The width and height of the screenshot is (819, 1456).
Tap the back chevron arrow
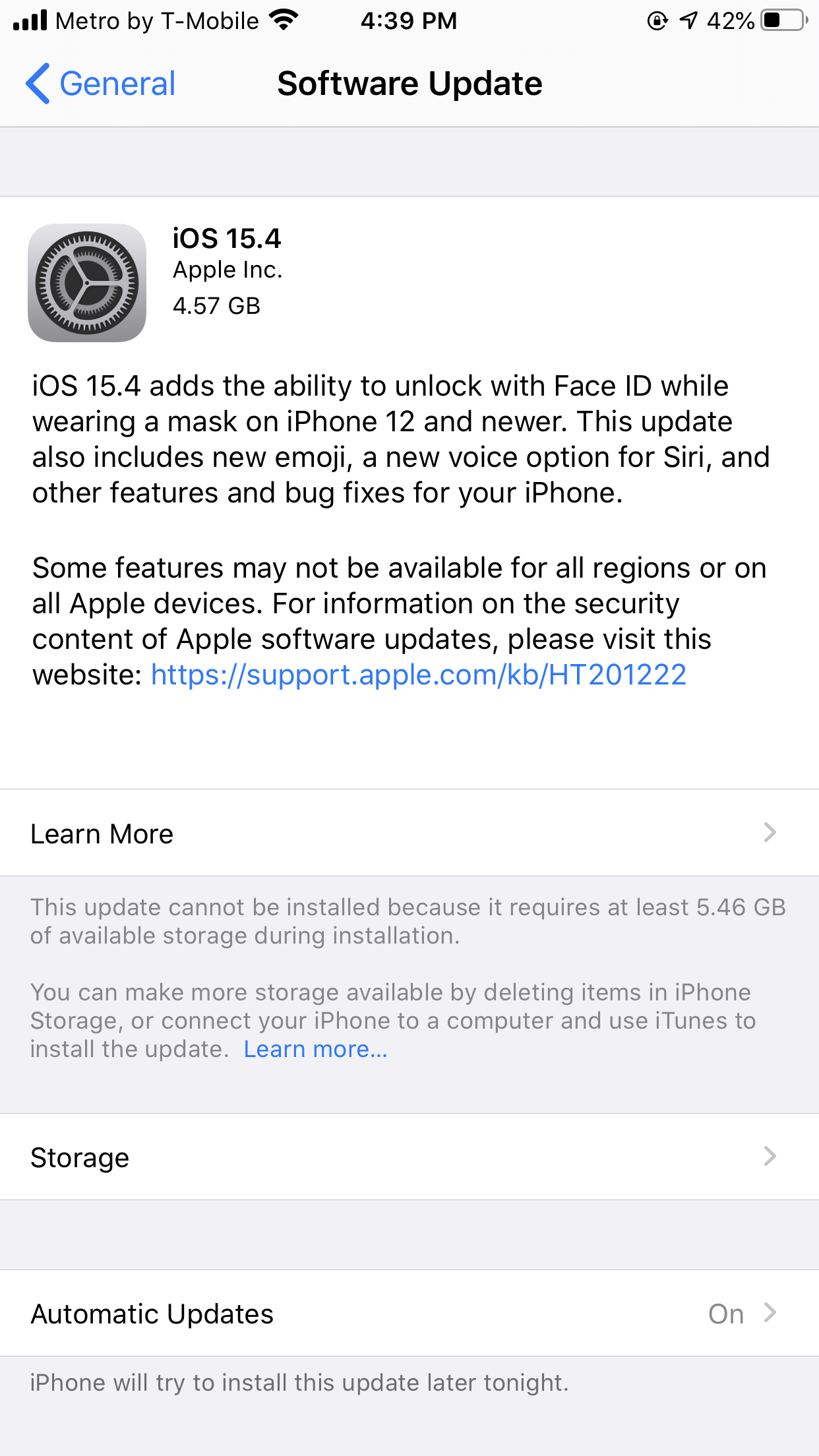[x=38, y=84]
